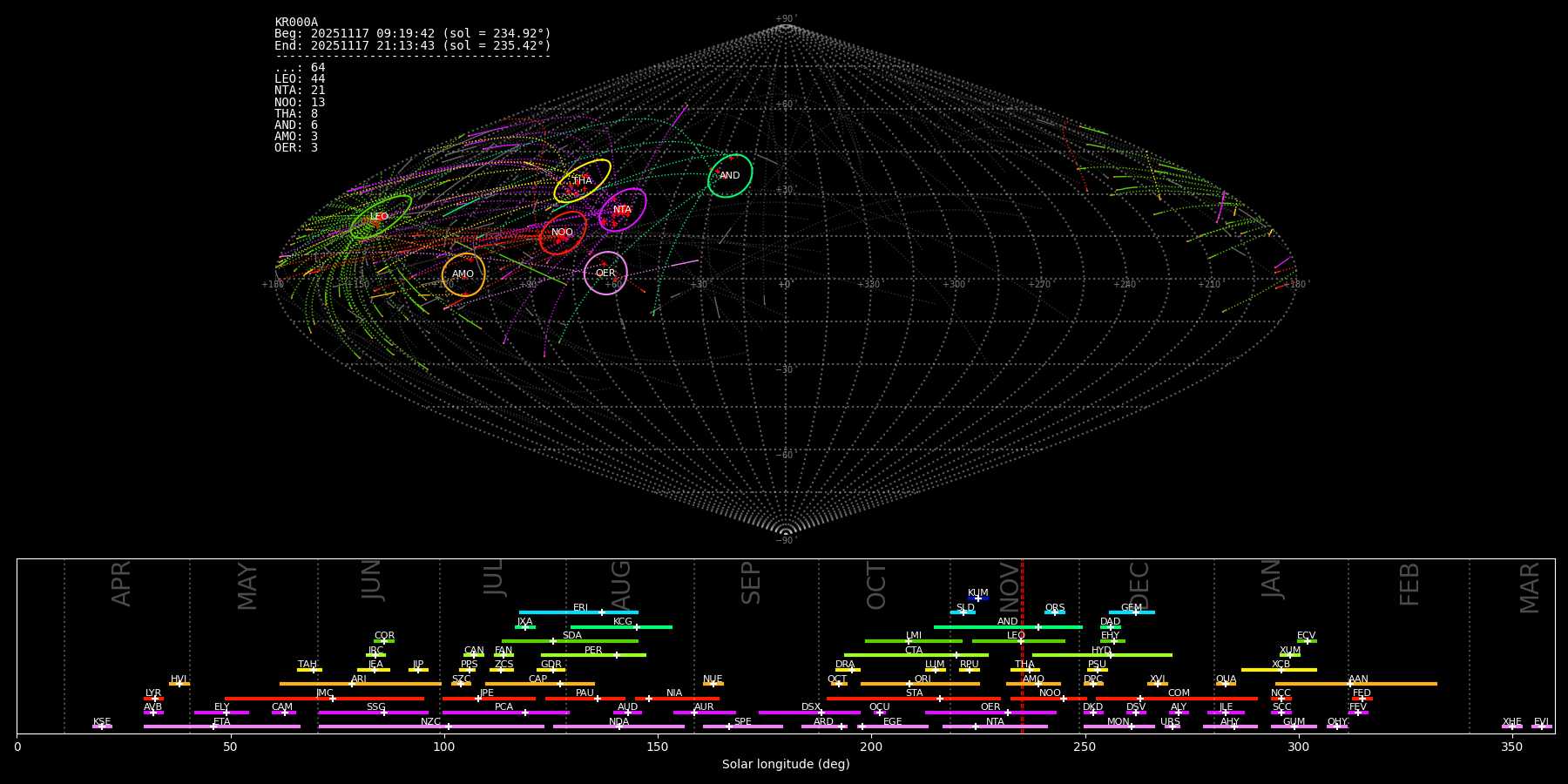This screenshot has width=1568, height=784.
Task: Select the PER shower bar in timeline
Action: (593, 655)
